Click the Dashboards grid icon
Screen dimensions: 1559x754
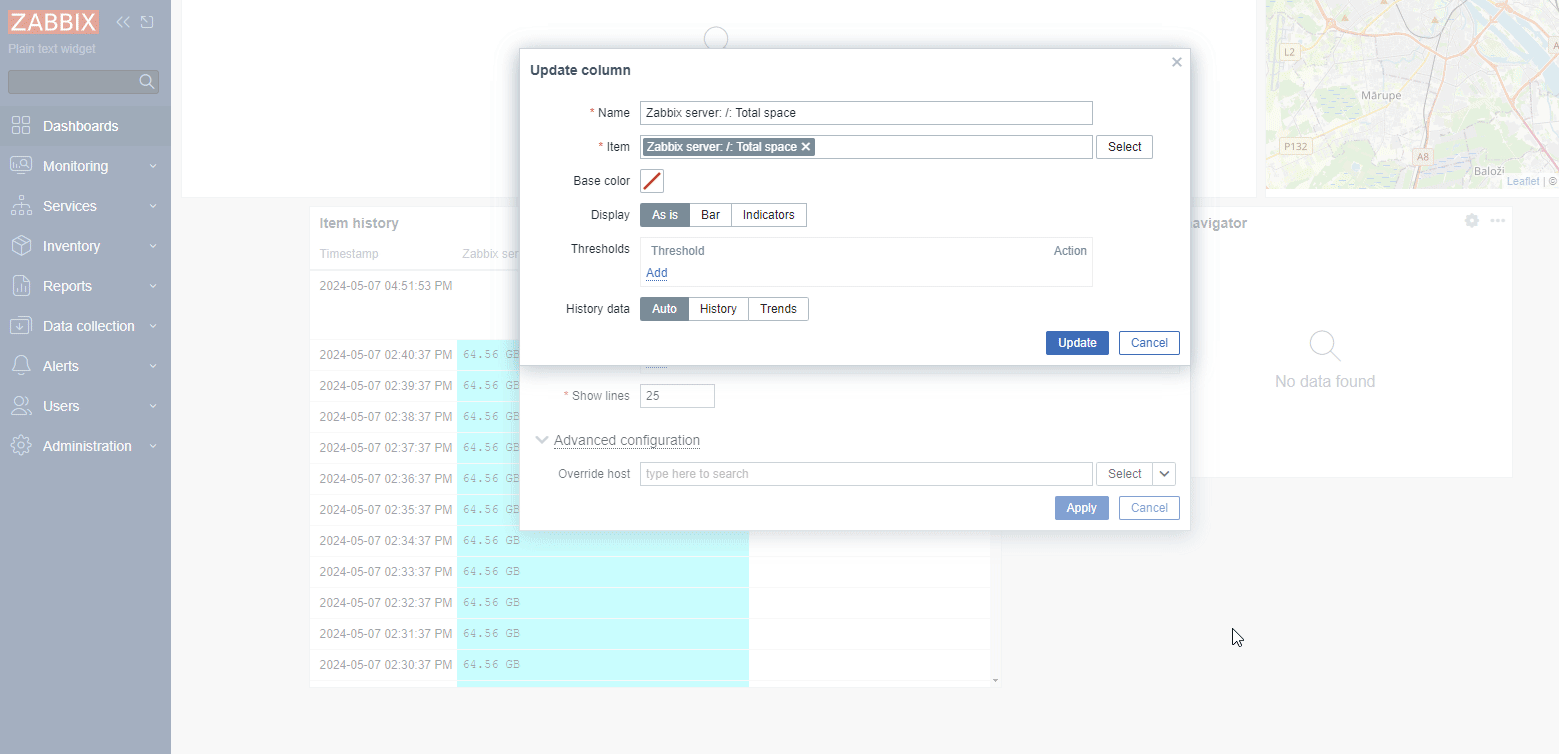point(21,126)
